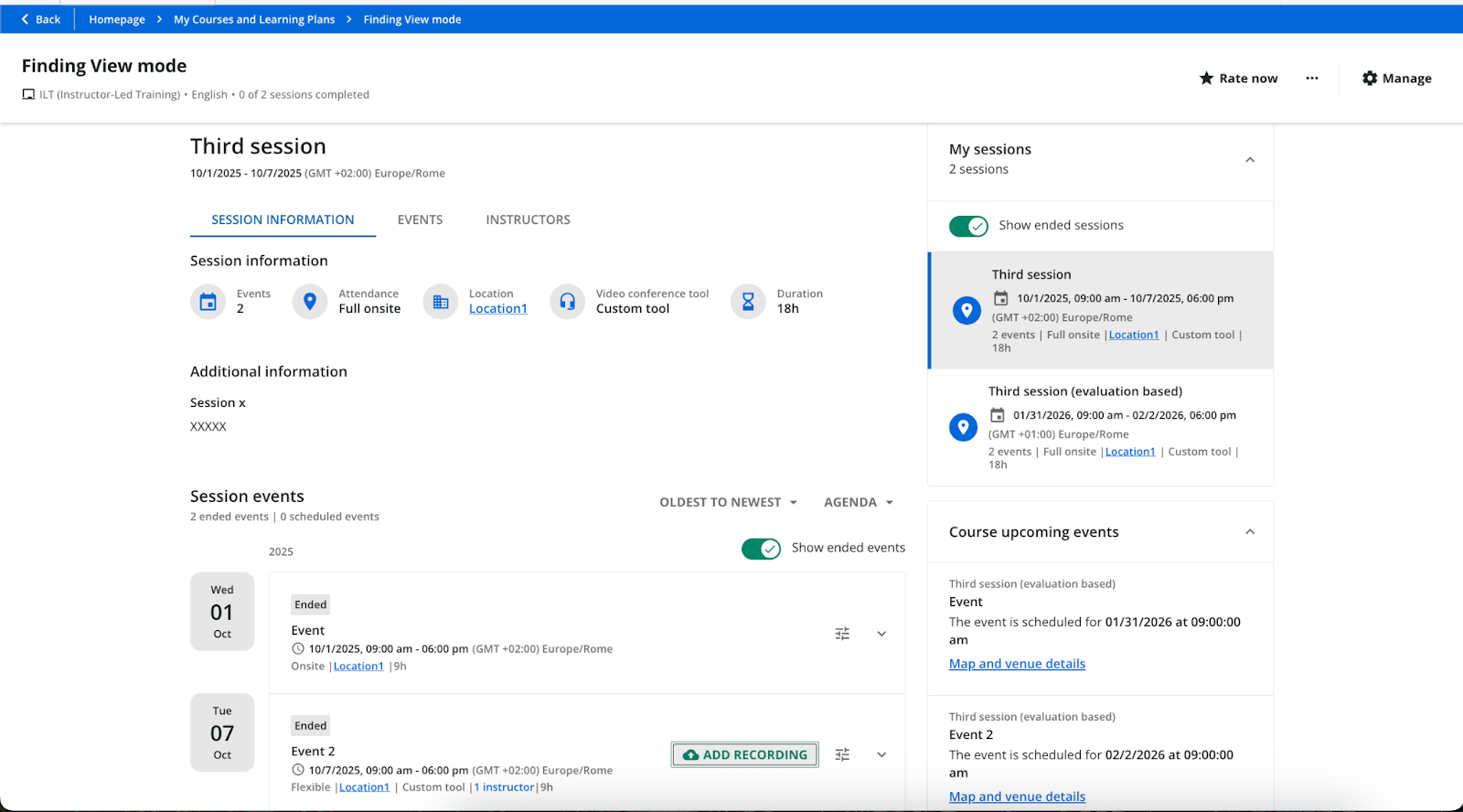Click the Back arrow in breadcrumb bar
Viewport: 1463px width, 812px height.
[x=26, y=19]
